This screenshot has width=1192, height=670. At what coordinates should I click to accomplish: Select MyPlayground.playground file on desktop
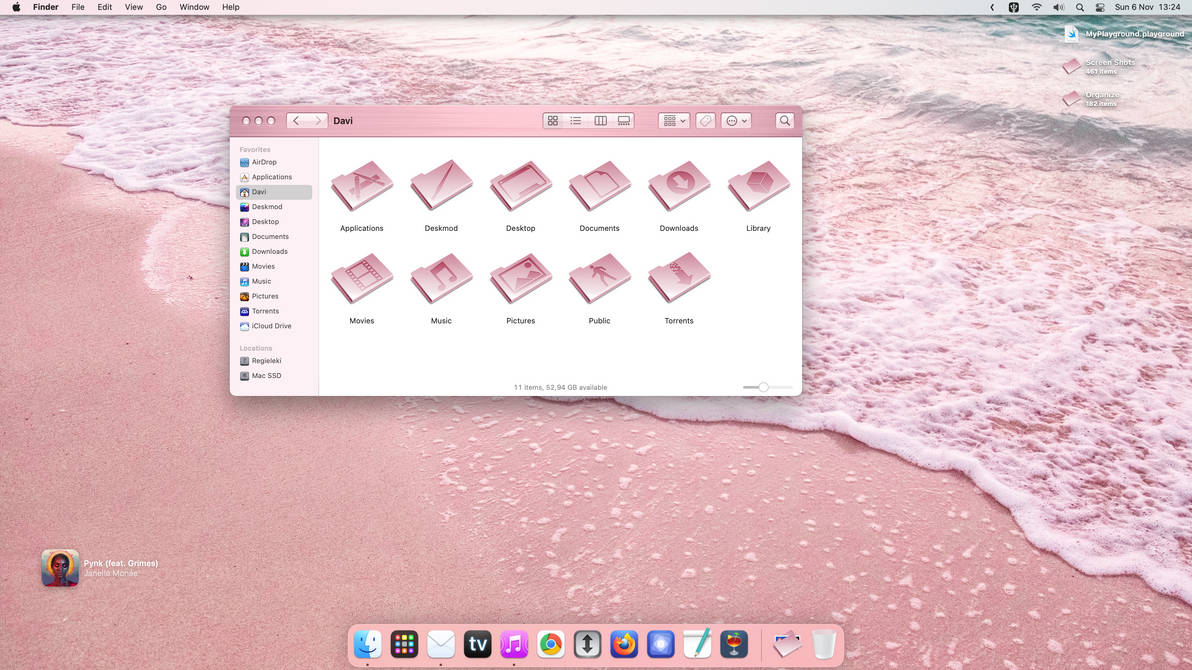coord(1124,34)
